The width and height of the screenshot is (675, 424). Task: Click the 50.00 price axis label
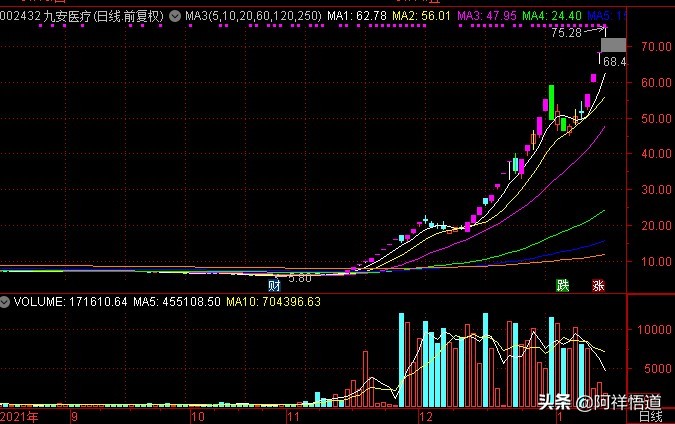coord(656,118)
